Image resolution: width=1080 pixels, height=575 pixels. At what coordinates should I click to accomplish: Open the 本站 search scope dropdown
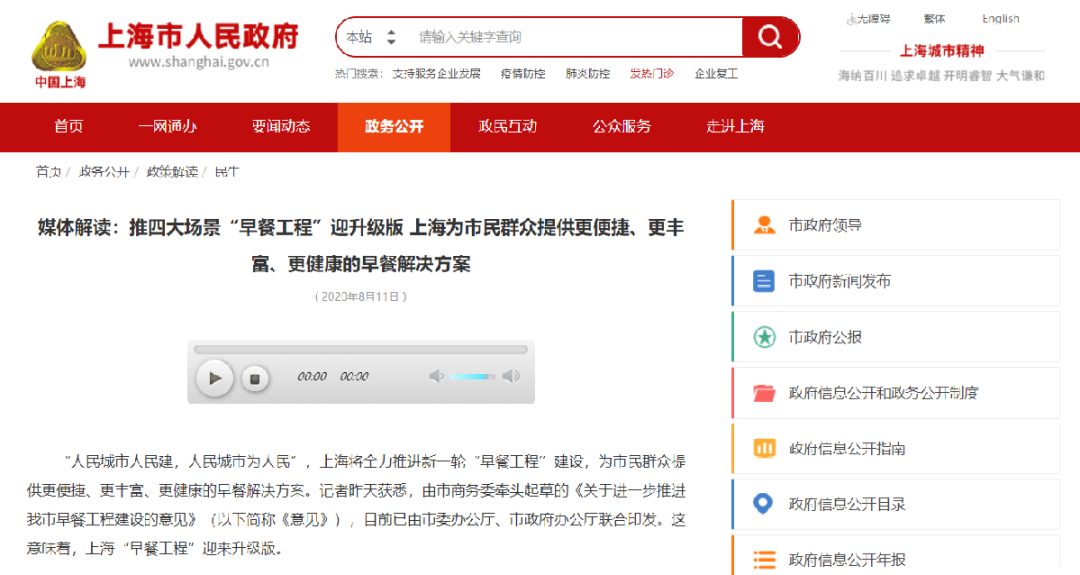(371, 37)
